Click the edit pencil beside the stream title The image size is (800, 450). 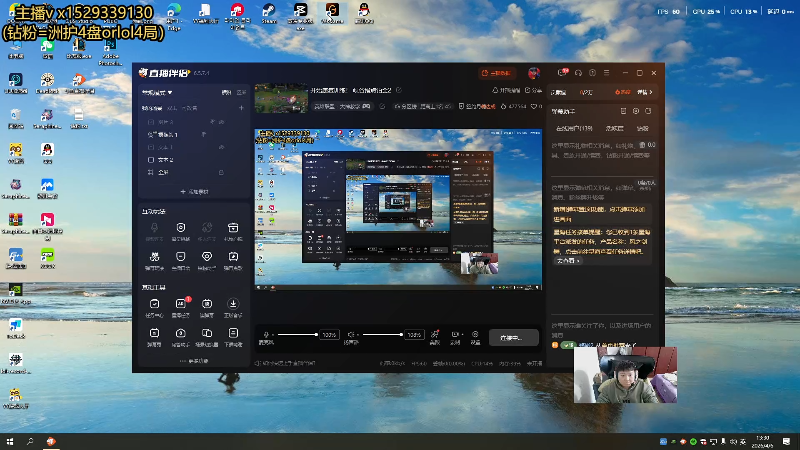coord(399,90)
